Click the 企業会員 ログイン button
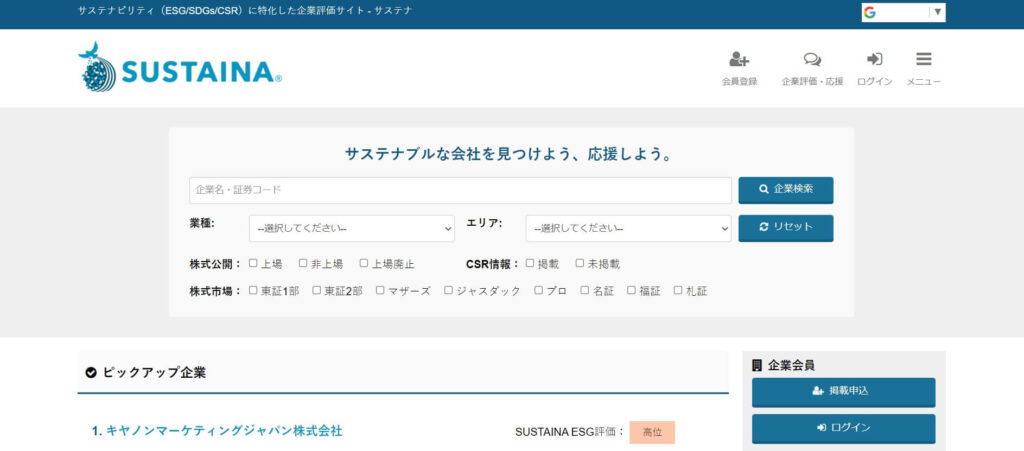This screenshot has height=451, width=1024. coord(843,428)
